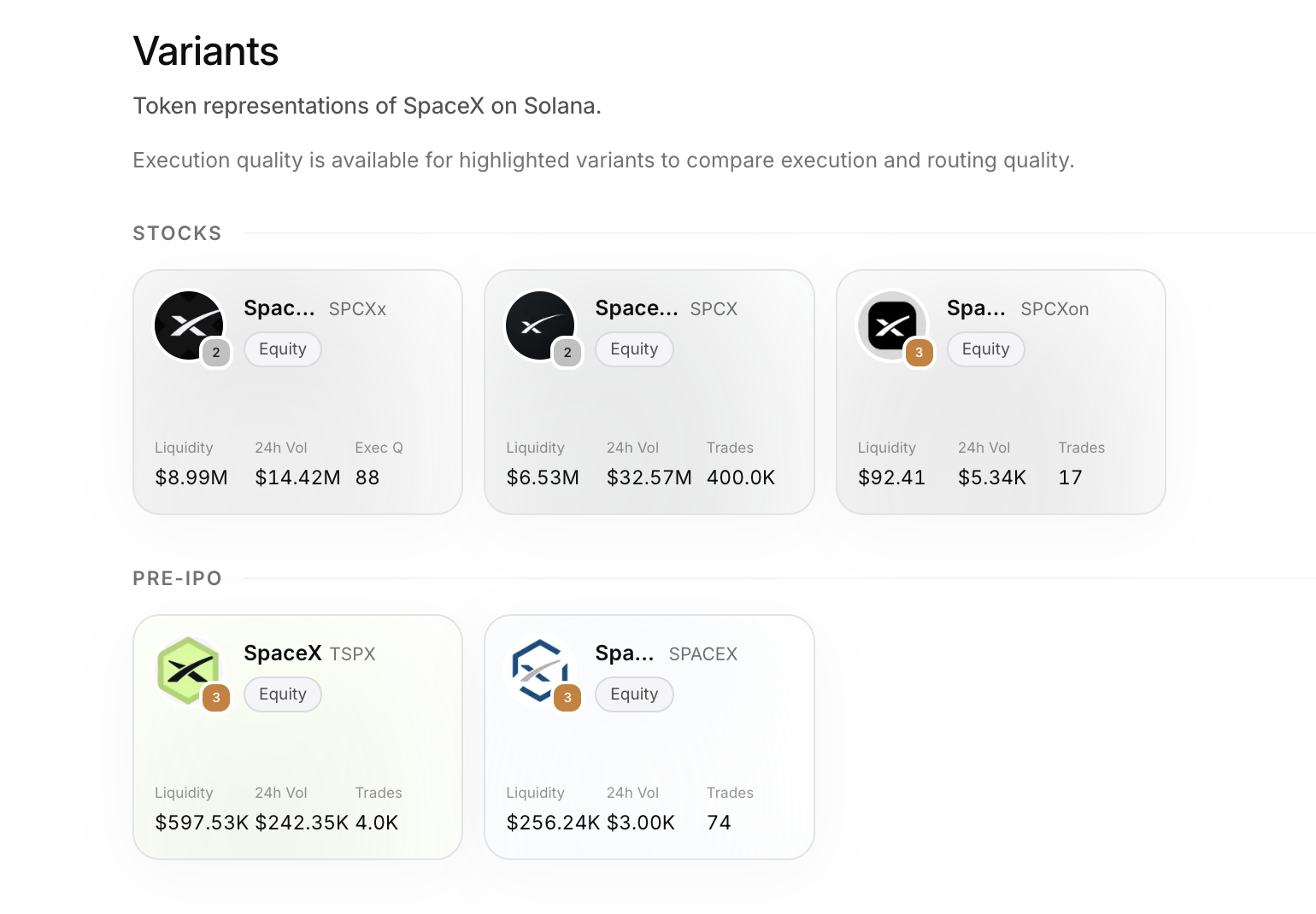Click the Equity tag on TSPX card
The image size is (1316, 914).
(x=283, y=694)
